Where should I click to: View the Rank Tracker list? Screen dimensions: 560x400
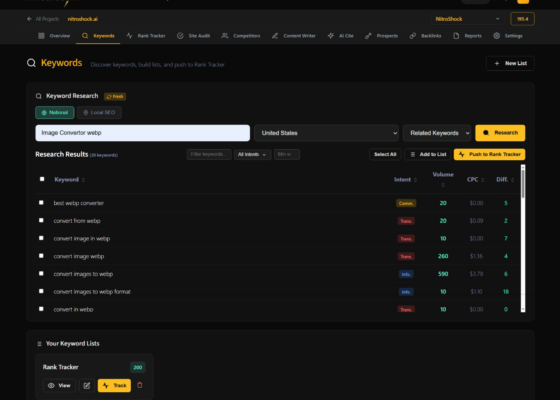[x=59, y=385]
